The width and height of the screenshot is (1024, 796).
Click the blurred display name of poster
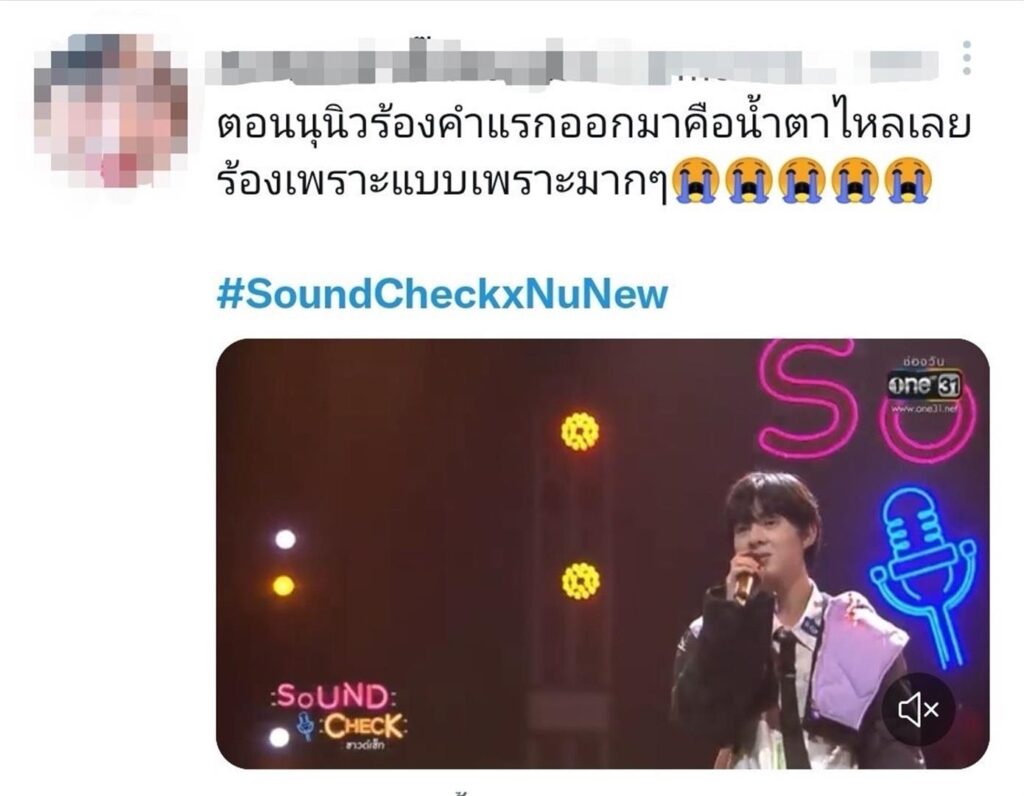571,62
